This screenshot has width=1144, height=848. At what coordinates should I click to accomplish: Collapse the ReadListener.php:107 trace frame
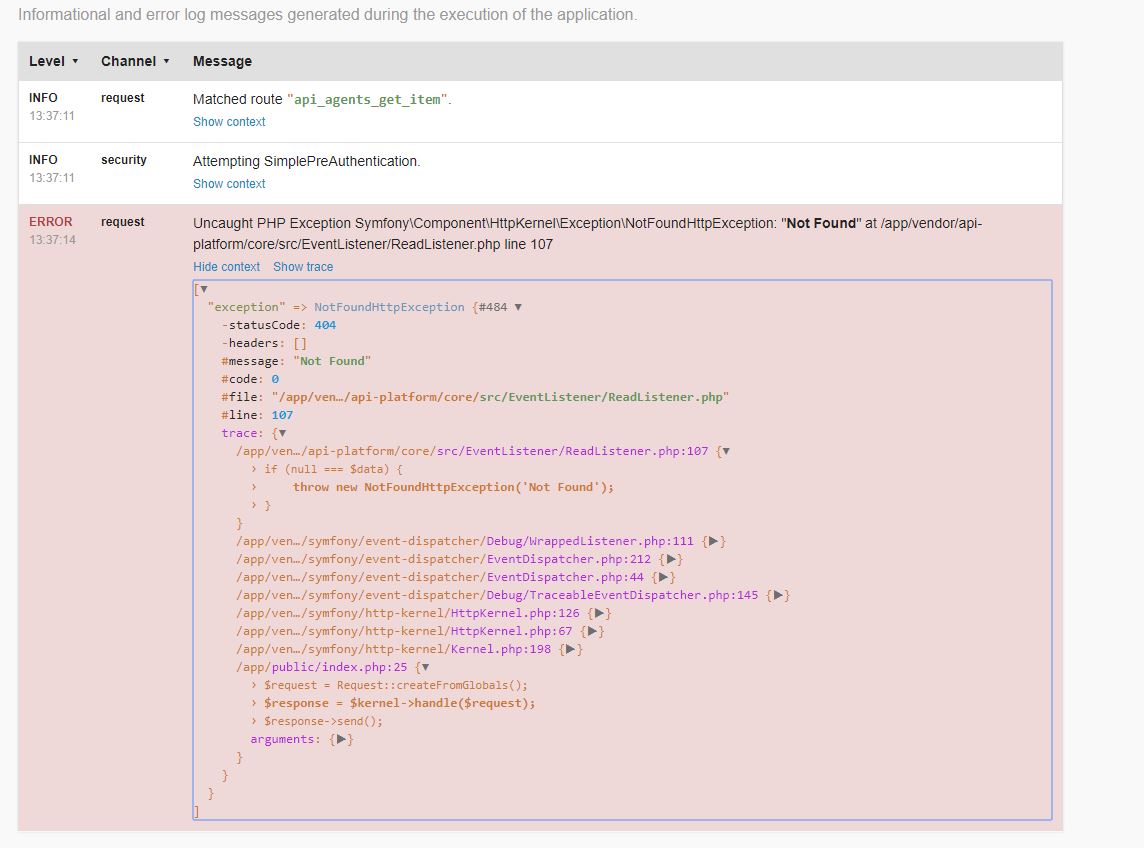724,451
